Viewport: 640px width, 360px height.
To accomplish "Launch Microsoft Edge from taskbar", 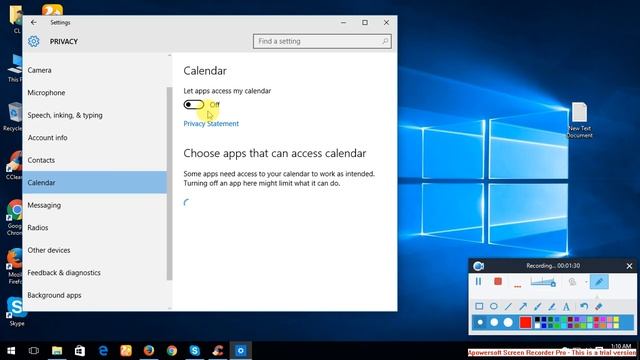I will [x=103, y=351].
